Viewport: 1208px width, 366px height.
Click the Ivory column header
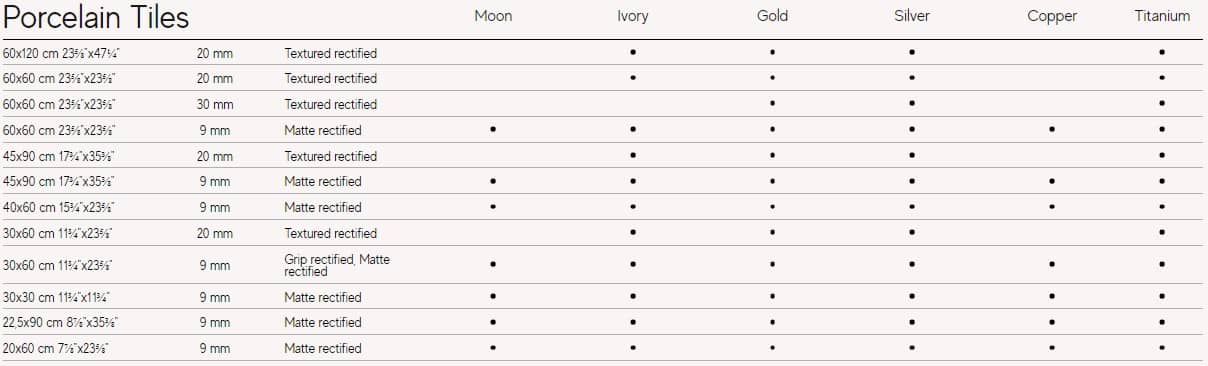click(633, 16)
